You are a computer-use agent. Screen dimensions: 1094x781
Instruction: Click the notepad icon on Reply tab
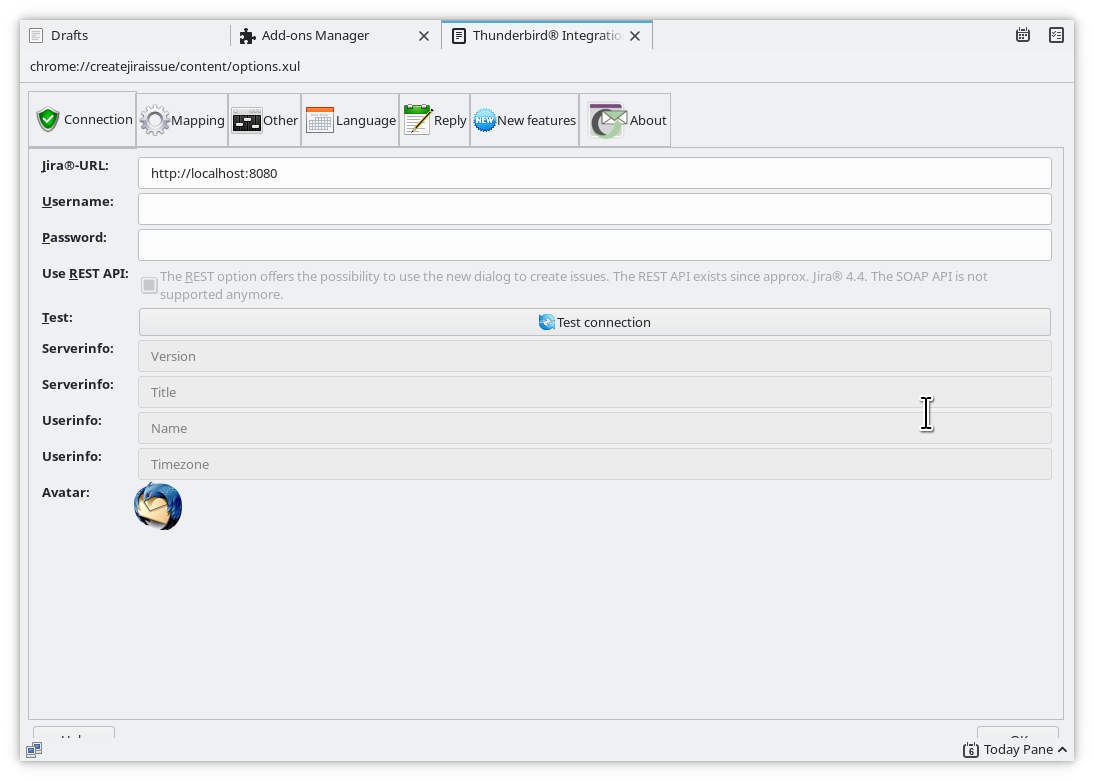[417, 121]
